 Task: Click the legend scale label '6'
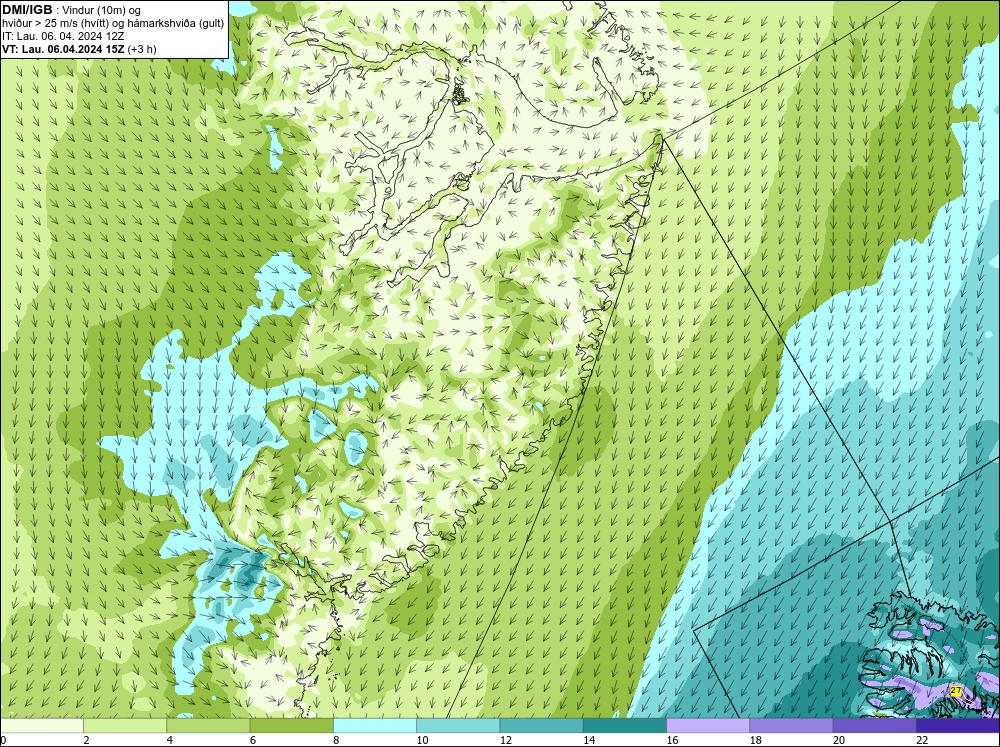pyautogui.click(x=253, y=740)
